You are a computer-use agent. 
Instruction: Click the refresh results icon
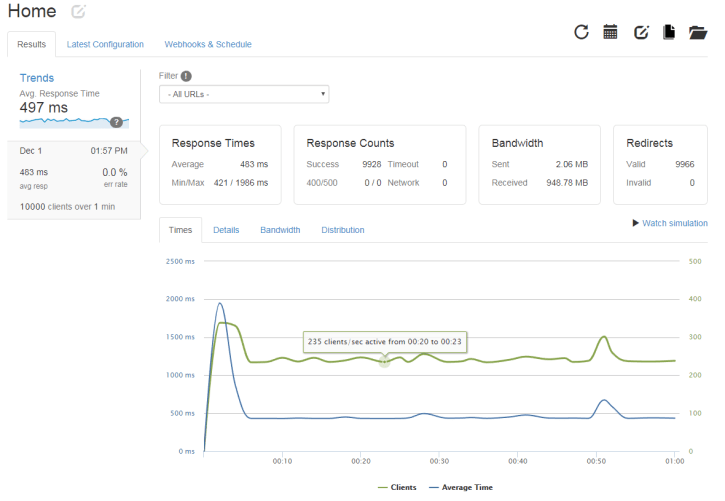coord(581,32)
